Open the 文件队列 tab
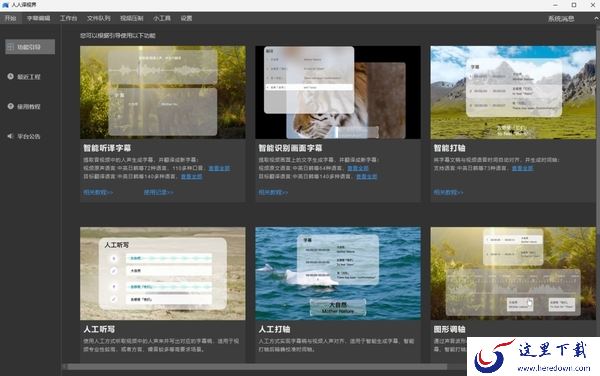This screenshot has width=600, height=376. [98, 18]
